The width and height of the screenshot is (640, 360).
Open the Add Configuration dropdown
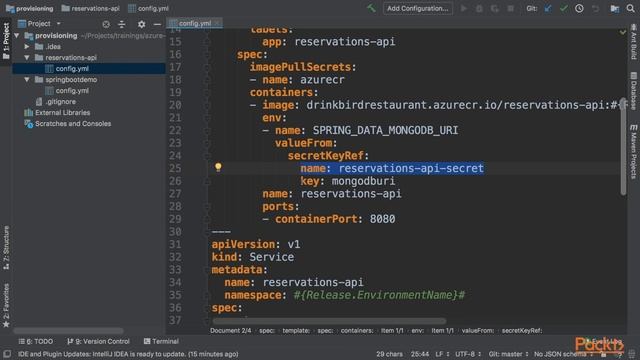click(418, 8)
